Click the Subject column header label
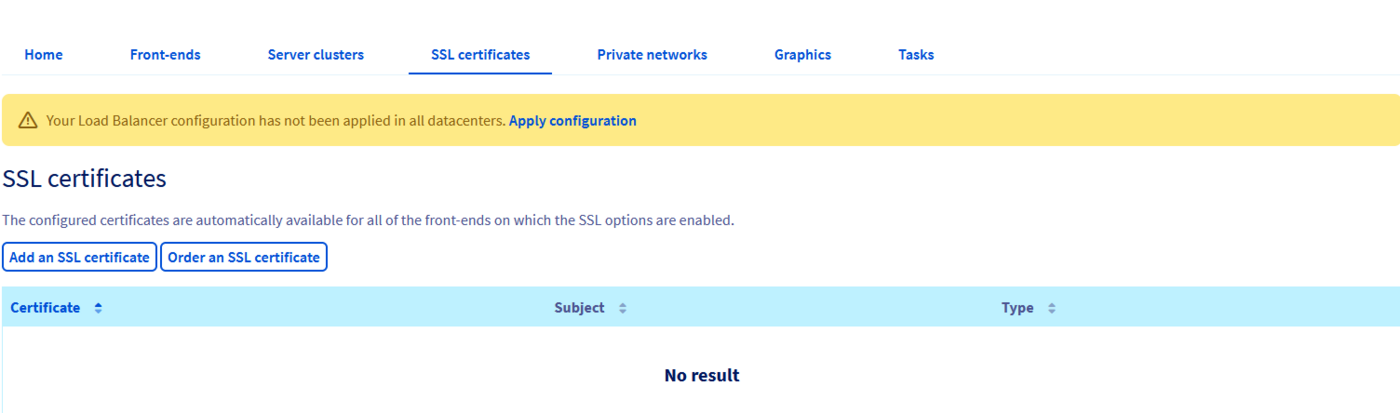This screenshot has width=1400, height=413. click(x=579, y=308)
